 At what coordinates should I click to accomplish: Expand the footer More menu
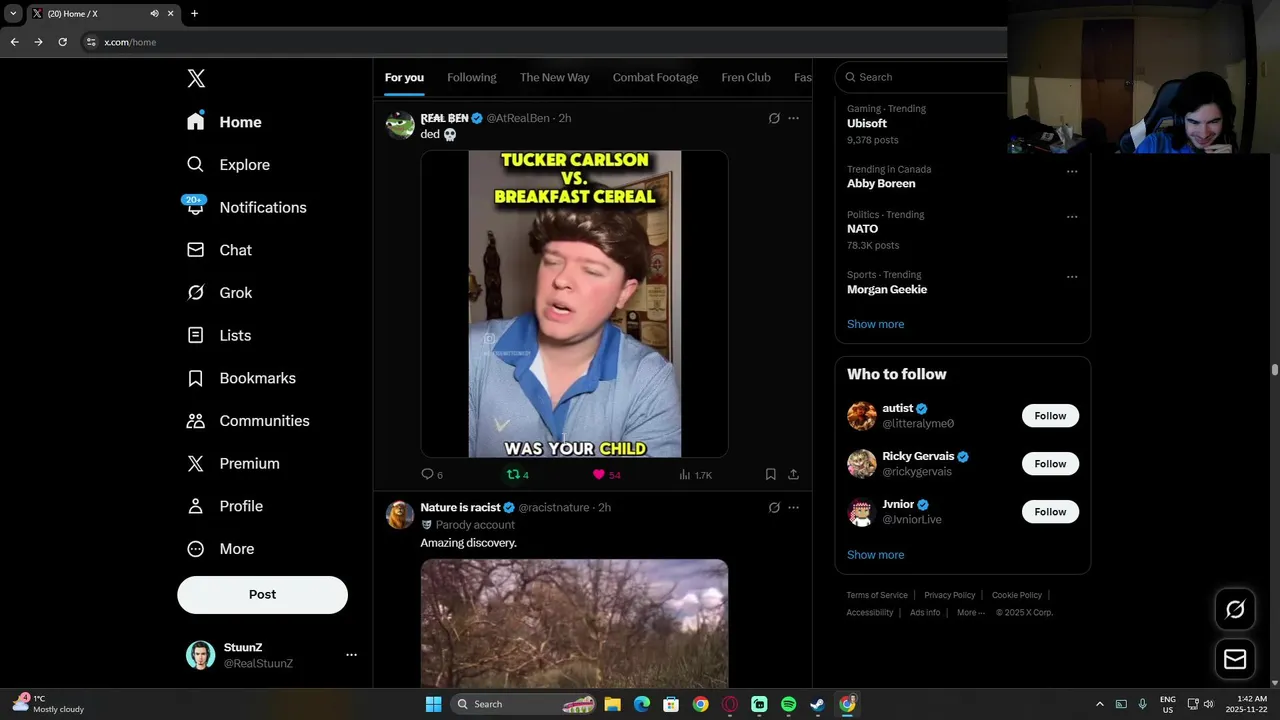pos(970,612)
